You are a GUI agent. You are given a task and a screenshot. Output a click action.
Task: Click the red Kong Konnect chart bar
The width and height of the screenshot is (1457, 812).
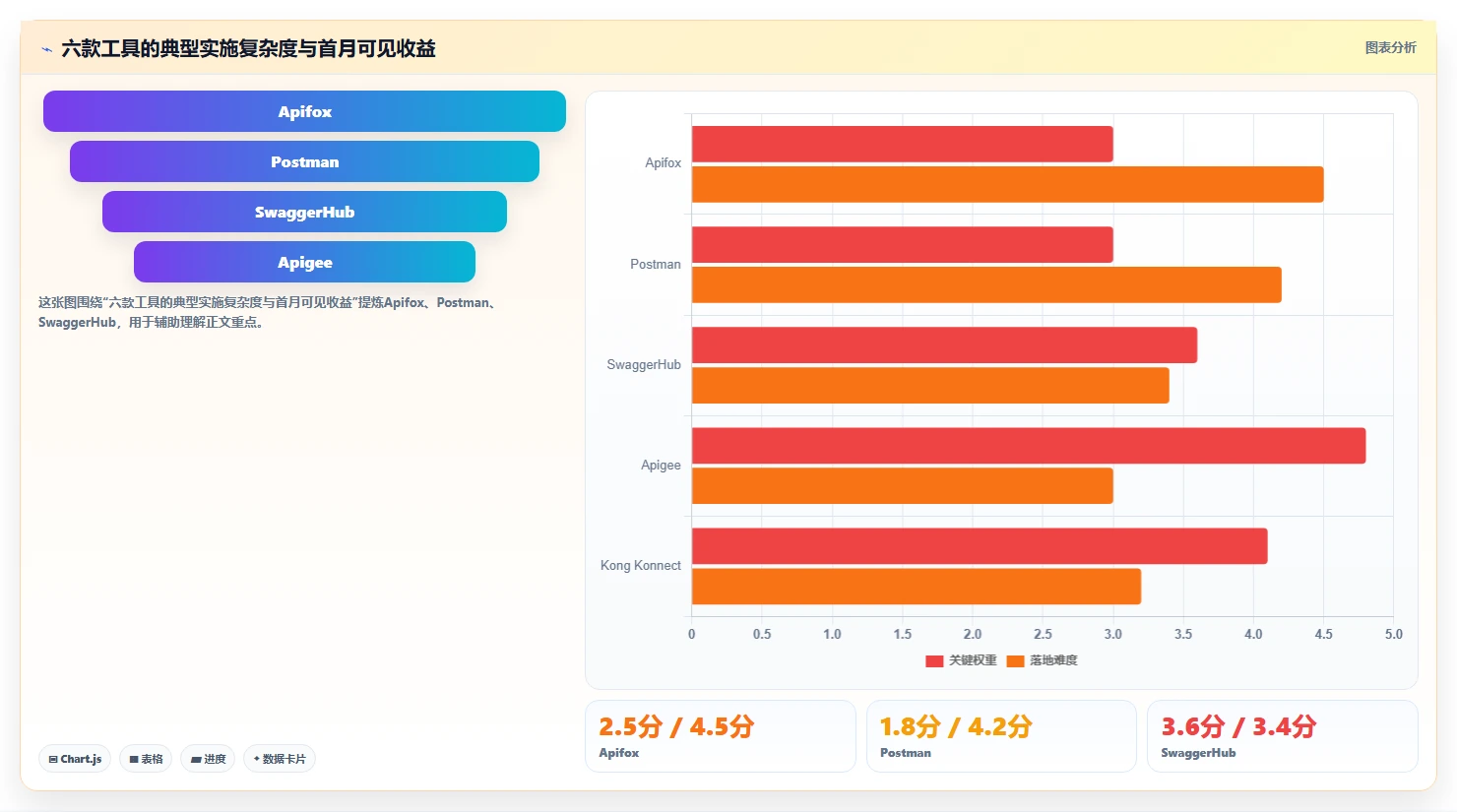pyautogui.click(x=980, y=545)
